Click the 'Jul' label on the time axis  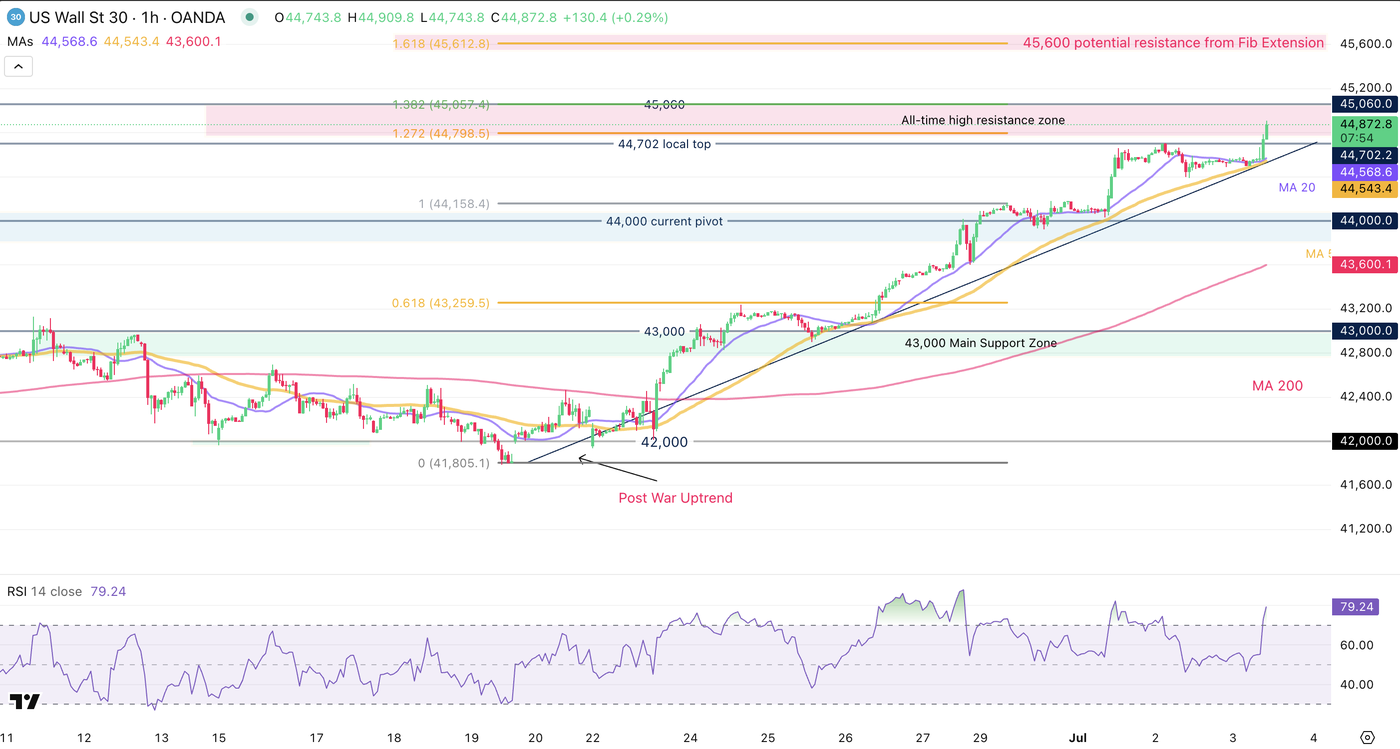click(1076, 738)
